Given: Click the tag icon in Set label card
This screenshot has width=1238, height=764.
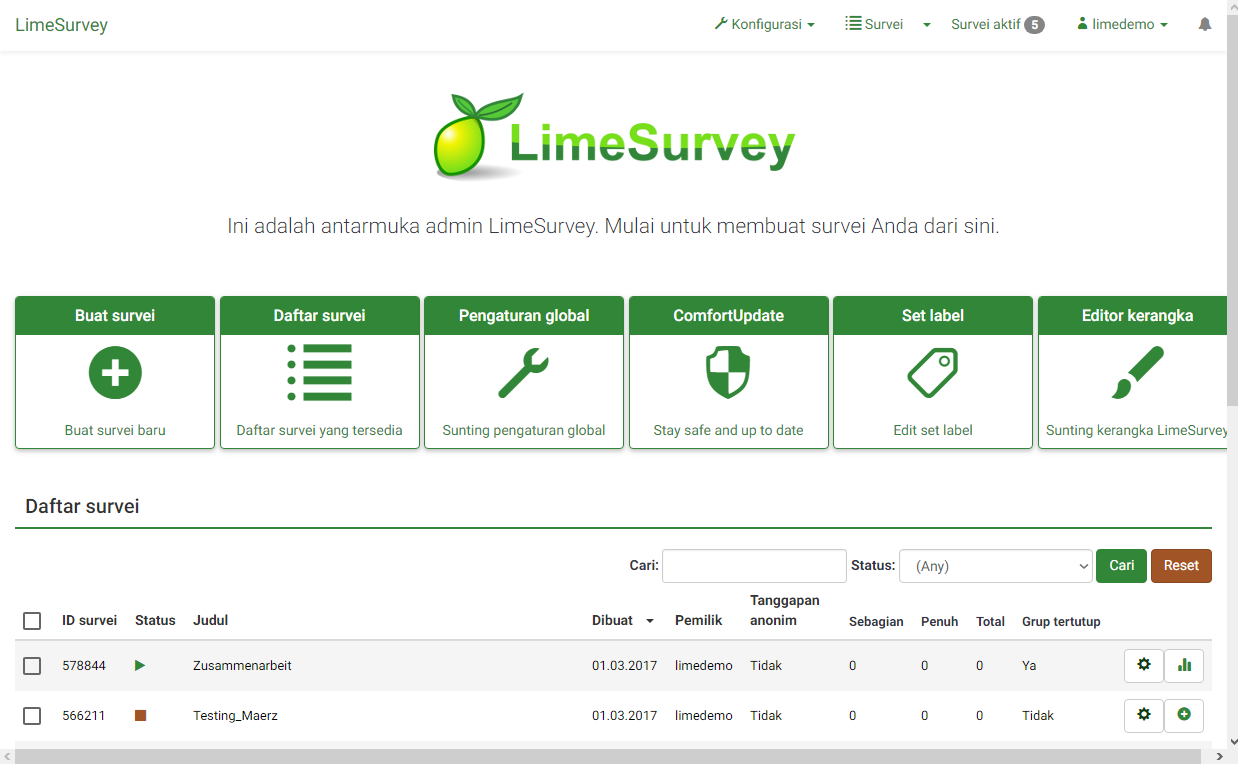Looking at the screenshot, I should pyautogui.click(x=933, y=373).
